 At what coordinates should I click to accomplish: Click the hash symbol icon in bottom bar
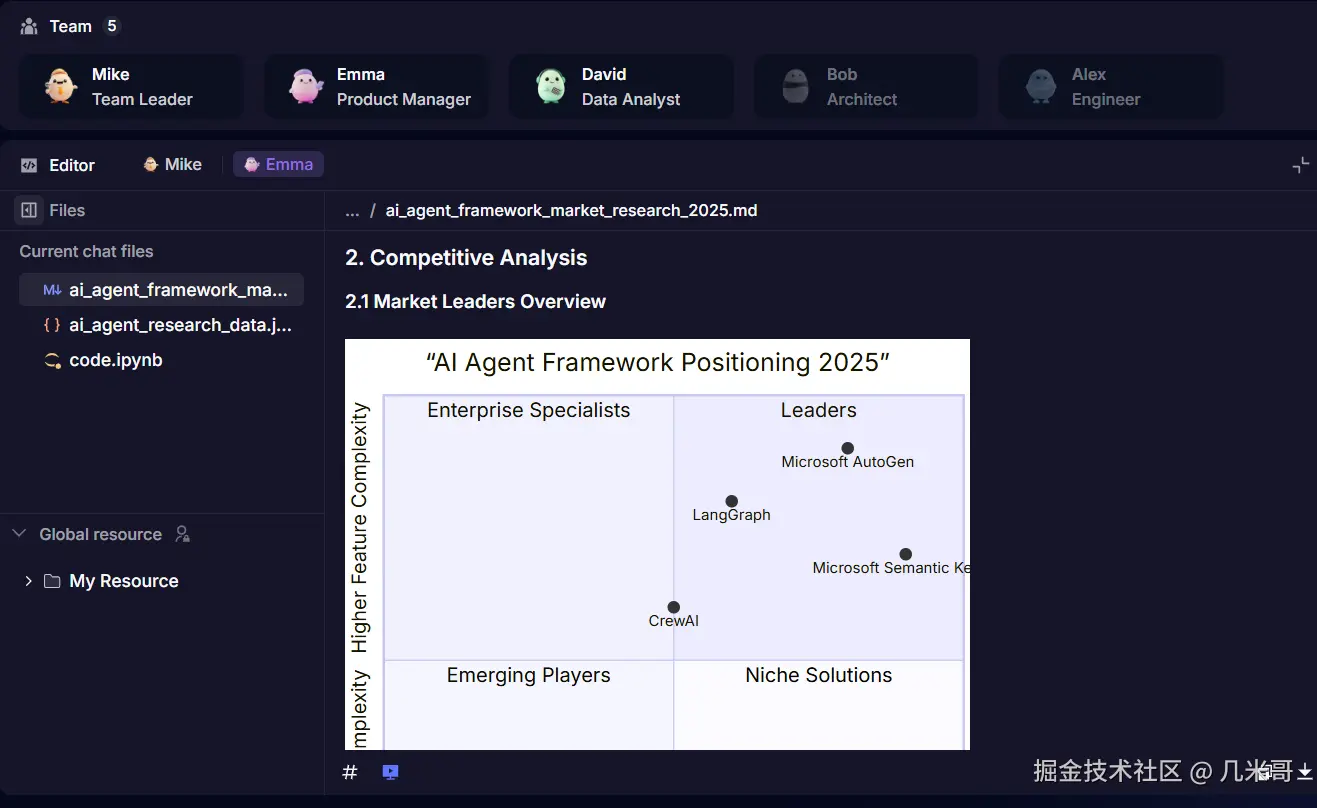pos(350,772)
